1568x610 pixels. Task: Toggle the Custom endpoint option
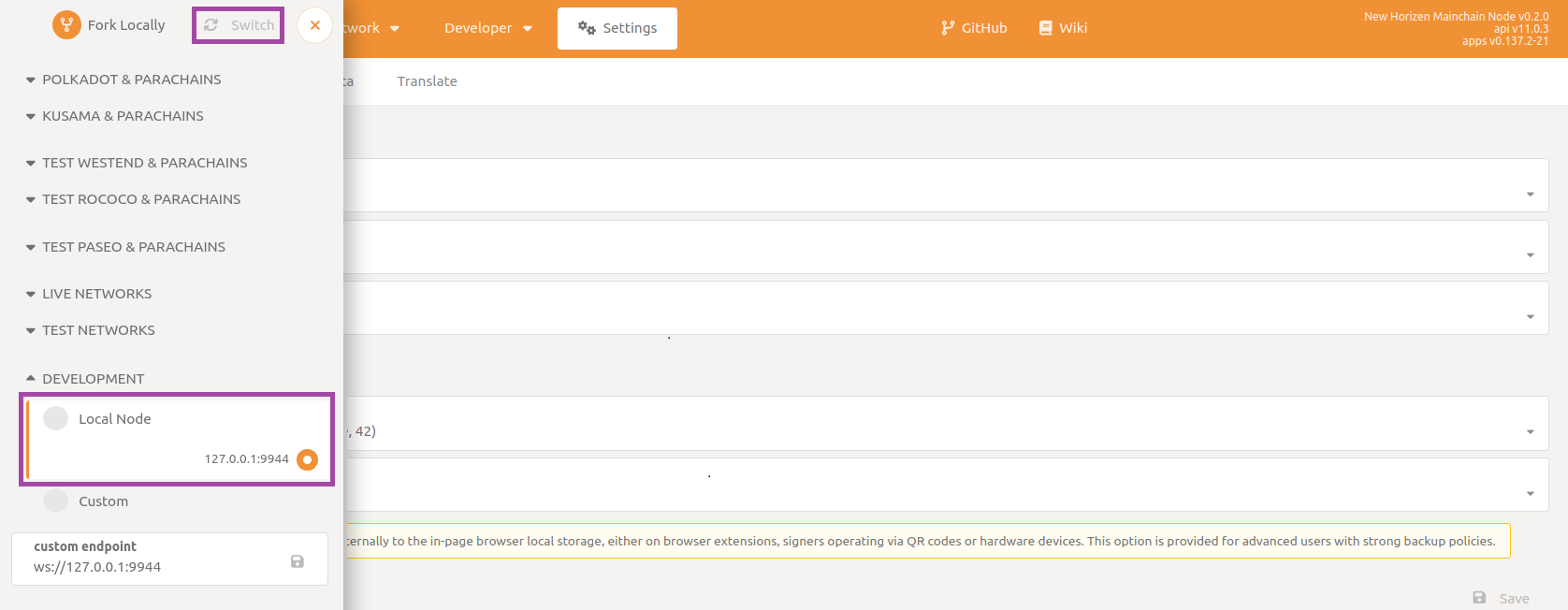tap(56, 501)
